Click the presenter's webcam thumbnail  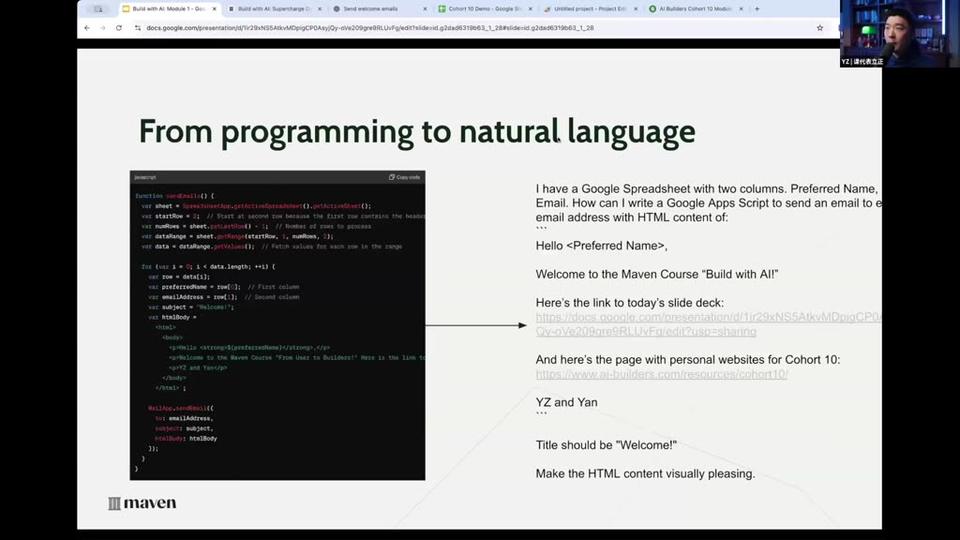tap(899, 33)
